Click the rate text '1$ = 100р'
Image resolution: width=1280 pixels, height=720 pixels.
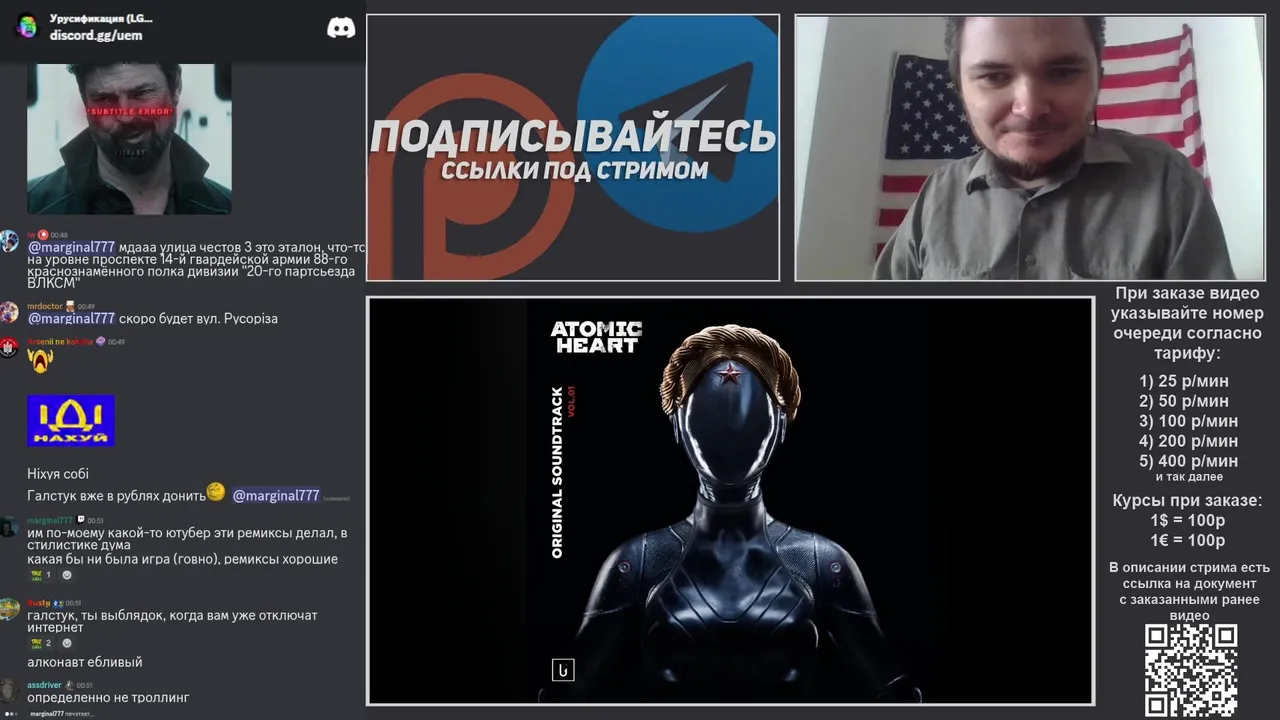[1188, 521]
